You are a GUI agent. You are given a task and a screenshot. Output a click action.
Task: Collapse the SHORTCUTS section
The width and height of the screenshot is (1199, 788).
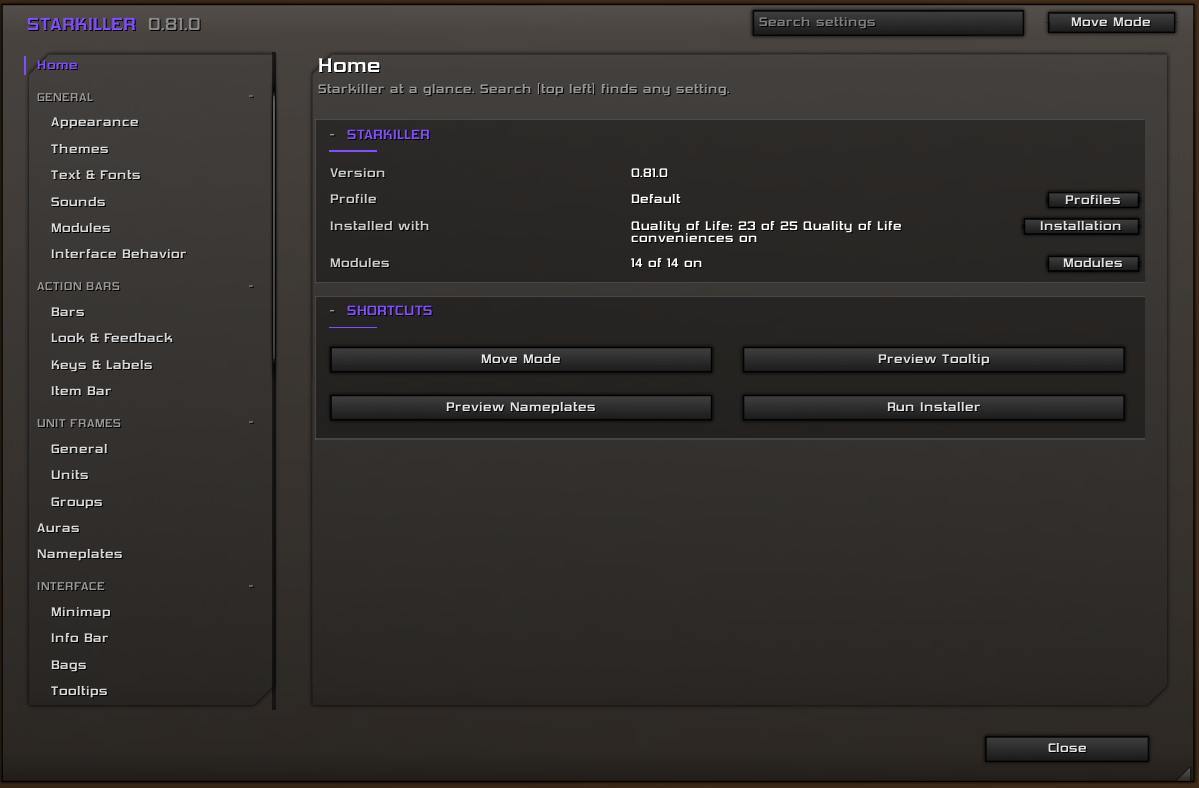click(332, 310)
